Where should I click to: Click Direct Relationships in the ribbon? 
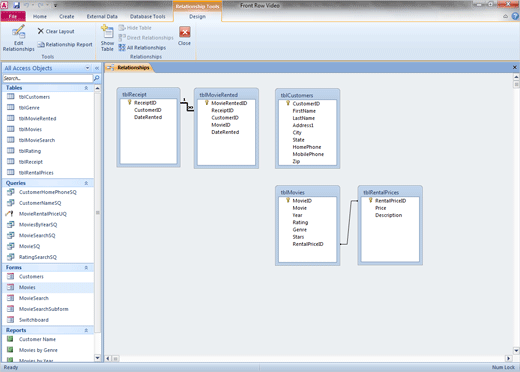(146, 38)
